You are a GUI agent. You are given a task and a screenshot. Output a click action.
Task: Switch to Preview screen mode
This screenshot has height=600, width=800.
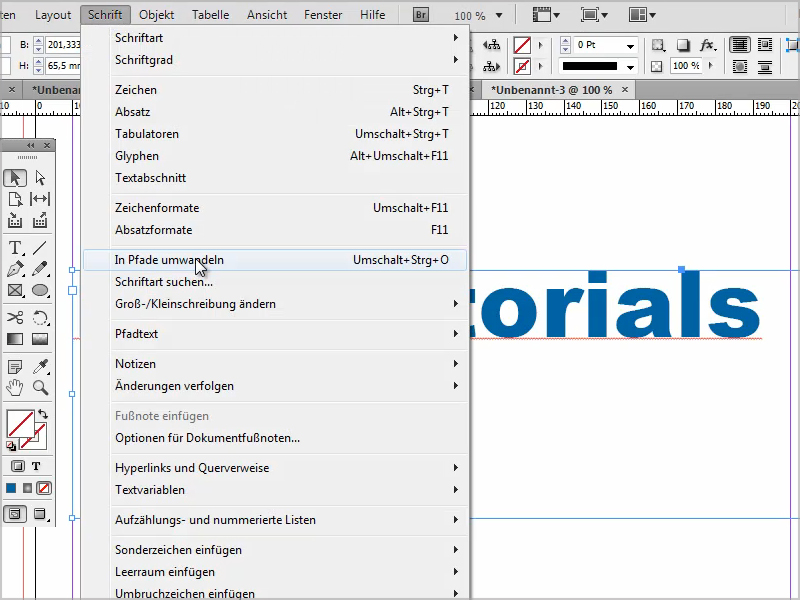(x=42, y=514)
